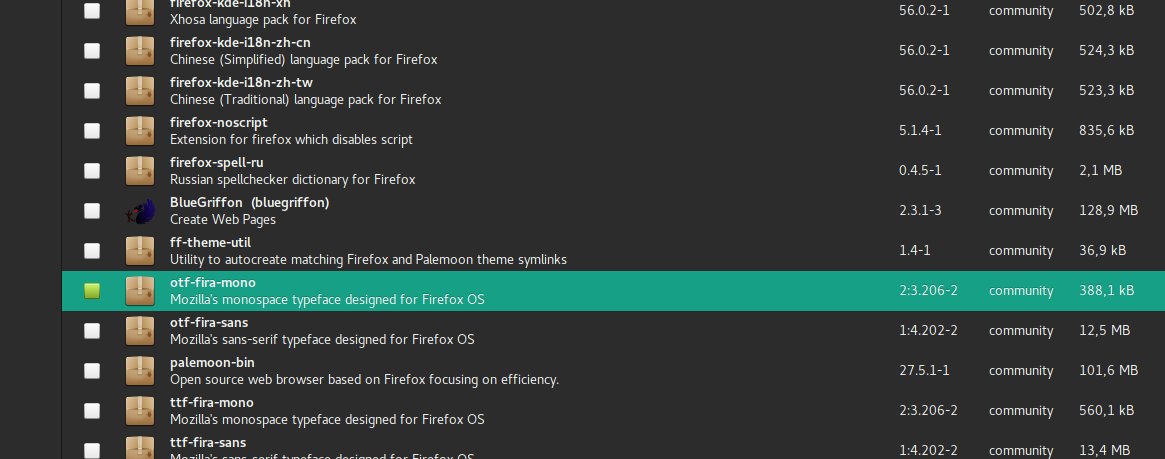The width and height of the screenshot is (1165, 459).
Task: Click the palemoon-bin size 101,6 MB
Action: [1107, 371]
